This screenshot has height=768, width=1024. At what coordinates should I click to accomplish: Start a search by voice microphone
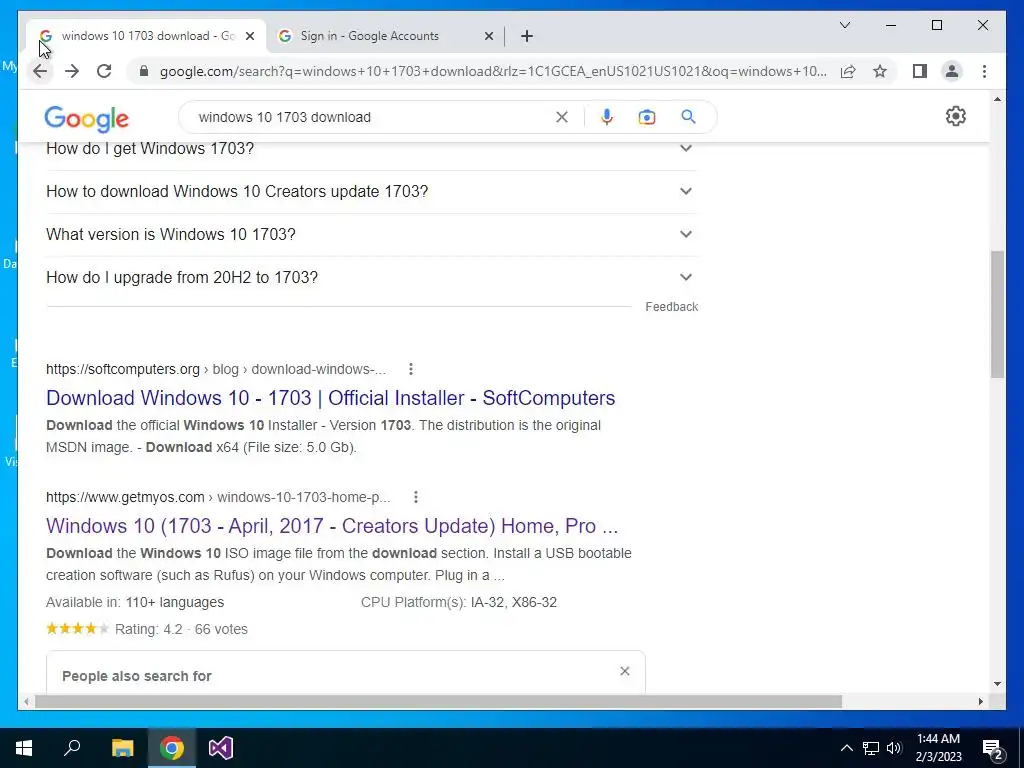607,117
